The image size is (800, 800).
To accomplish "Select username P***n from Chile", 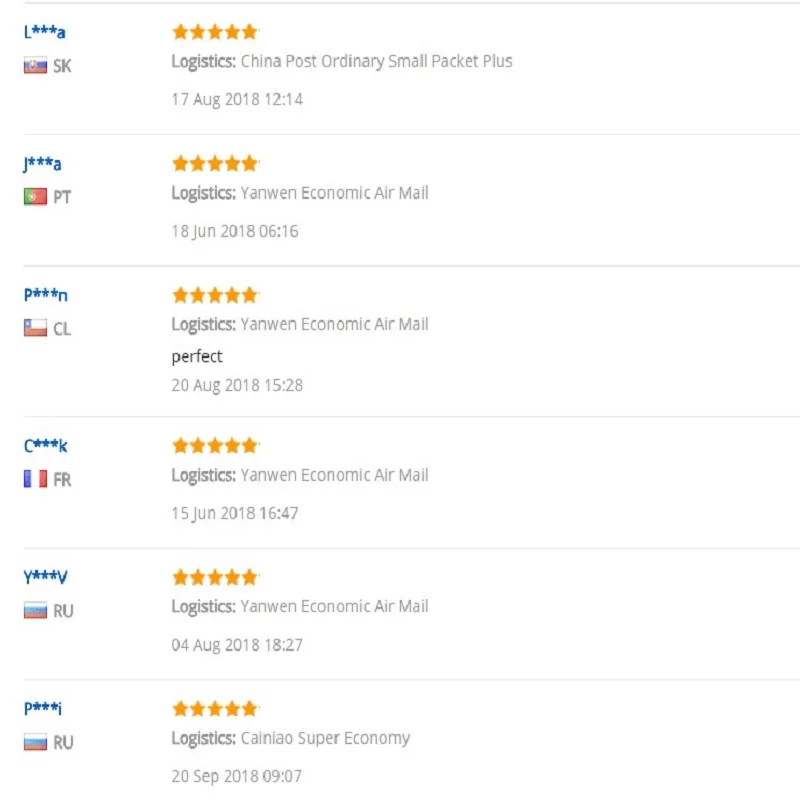I will pyautogui.click(x=46, y=295).
